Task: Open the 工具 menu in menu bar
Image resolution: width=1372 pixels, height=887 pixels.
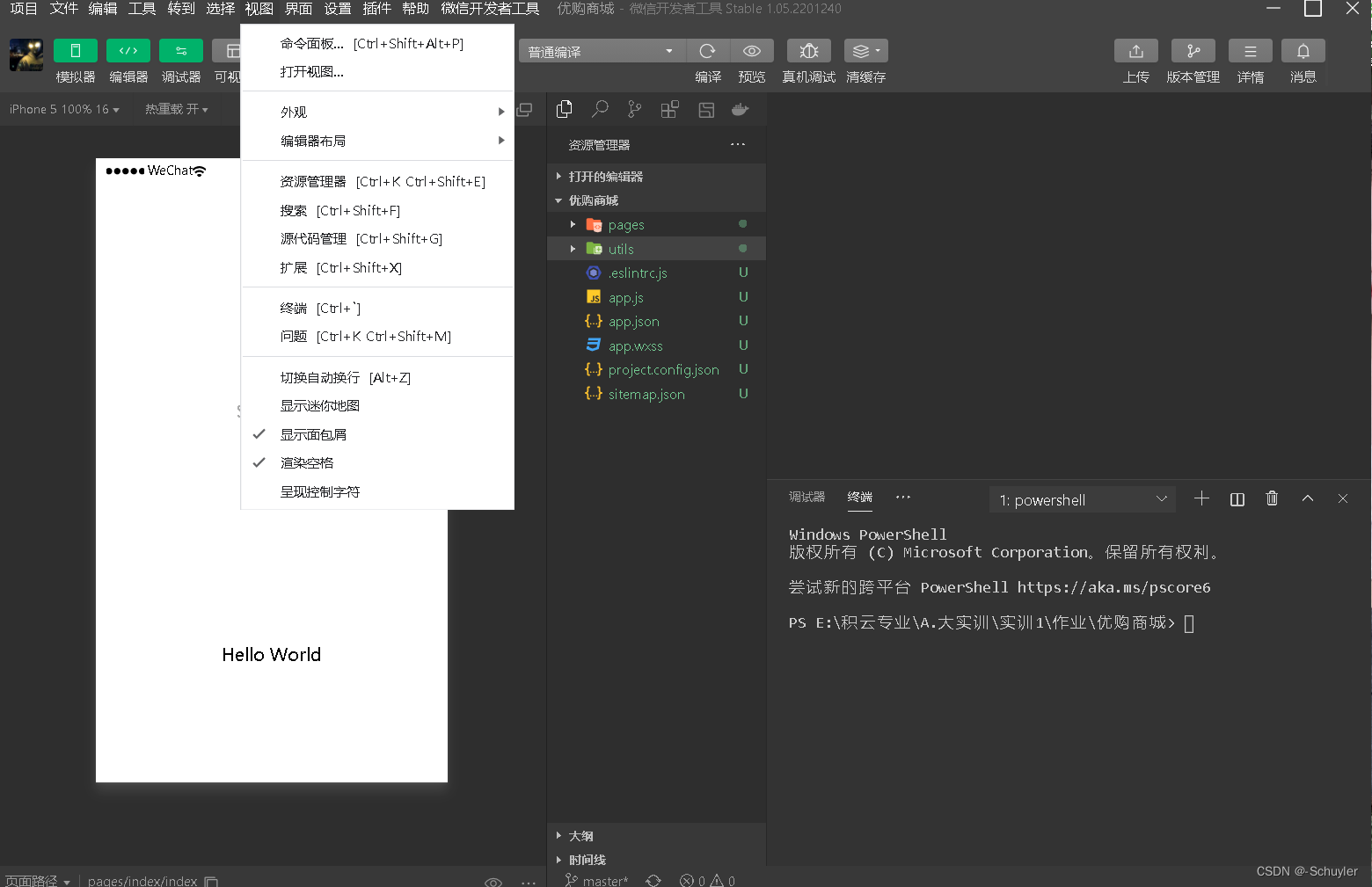Action: click(x=142, y=9)
